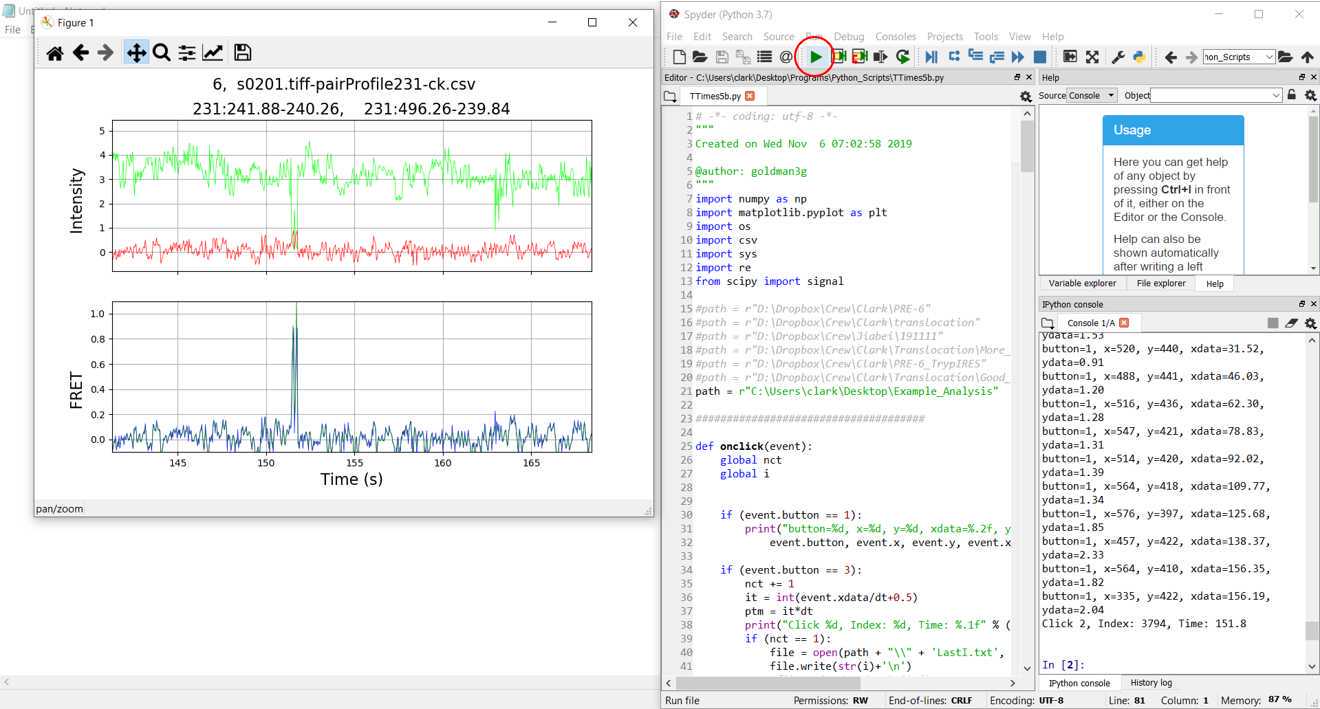1320x709 pixels.
Task: Toggle the Help pane lock icon
Action: pyautogui.click(x=1292, y=95)
